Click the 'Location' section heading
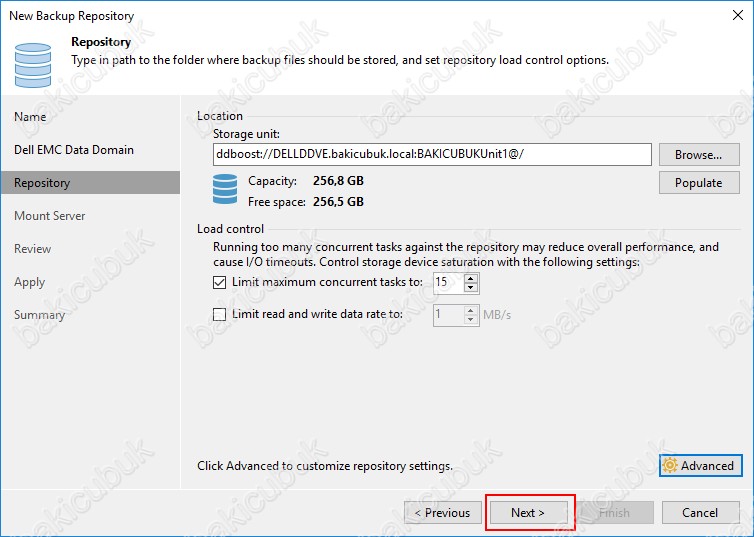 coord(220,116)
